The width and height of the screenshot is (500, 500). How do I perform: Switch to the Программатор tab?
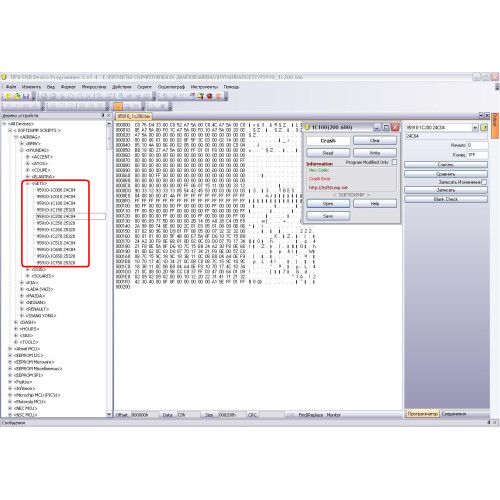pyautogui.click(x=422, y=414)
